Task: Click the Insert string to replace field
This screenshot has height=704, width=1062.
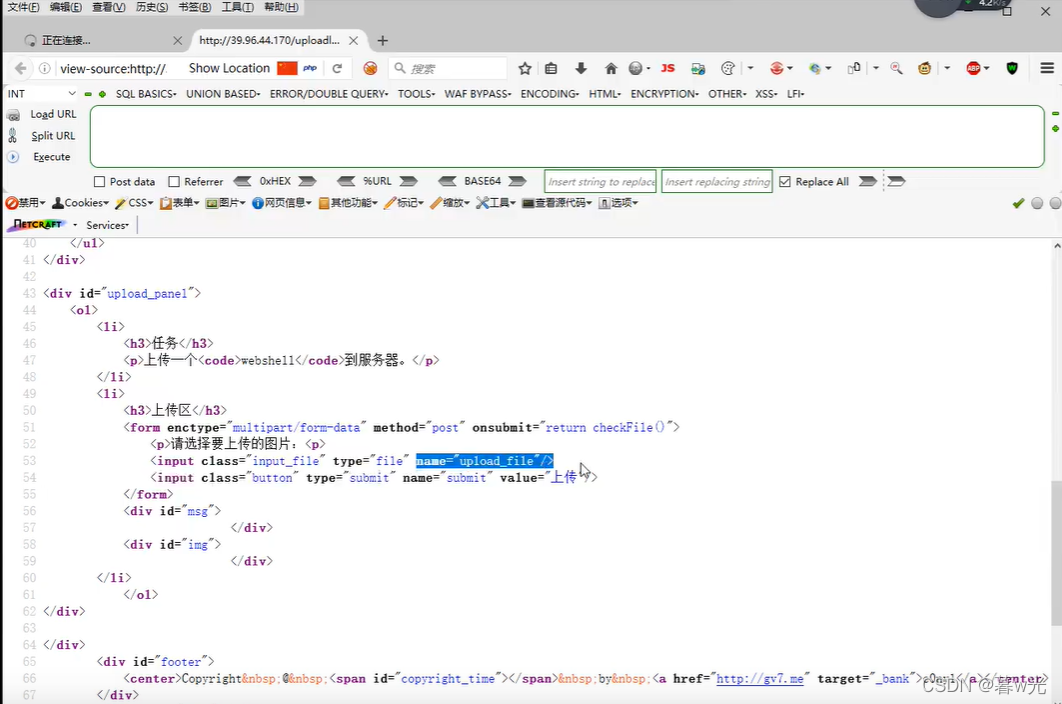Action: point(600,182)
